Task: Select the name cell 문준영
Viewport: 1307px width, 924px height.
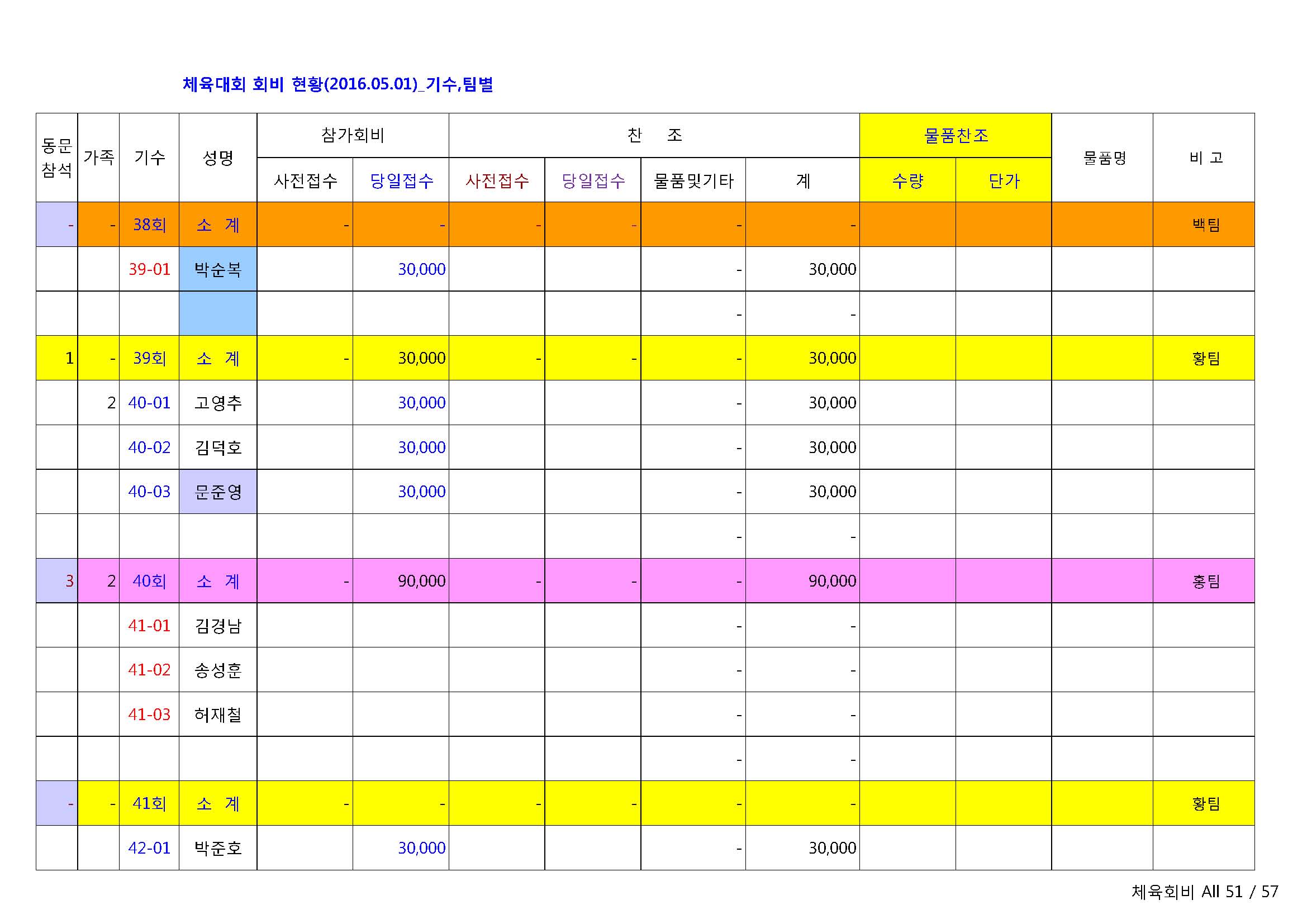Action: coord(218,492)
